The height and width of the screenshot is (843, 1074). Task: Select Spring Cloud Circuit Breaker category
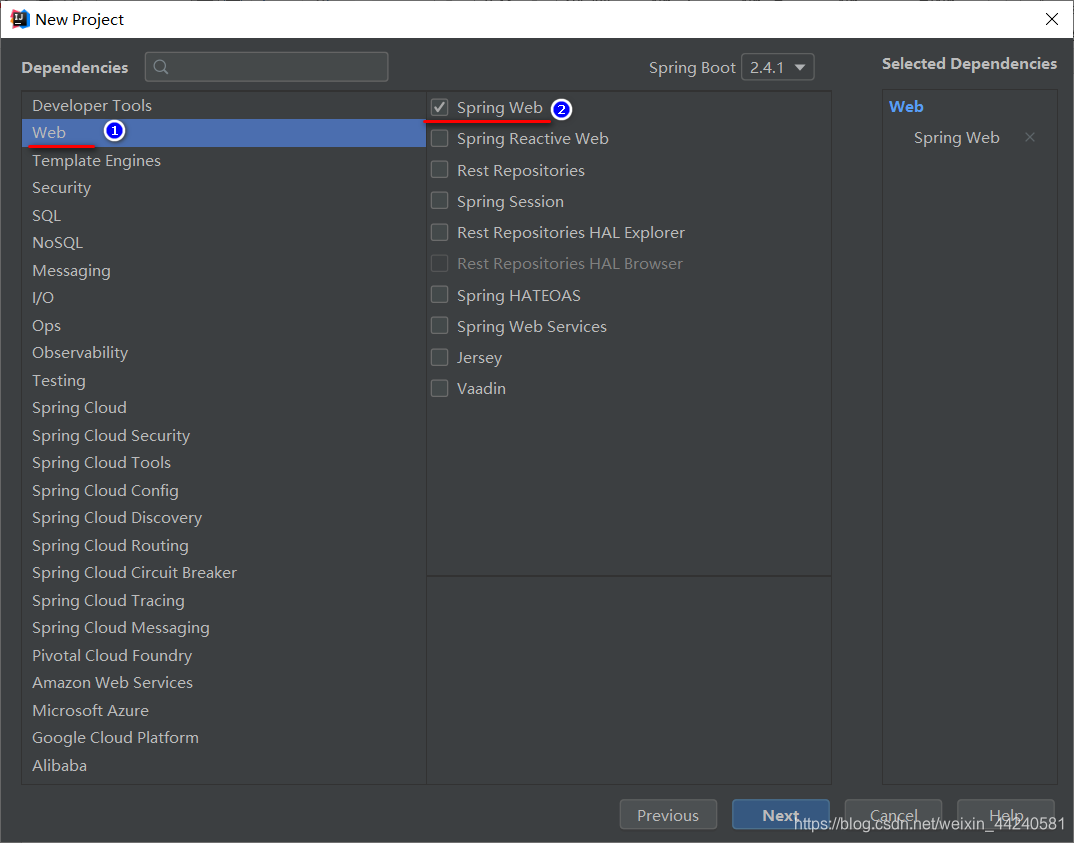(224, 573)
